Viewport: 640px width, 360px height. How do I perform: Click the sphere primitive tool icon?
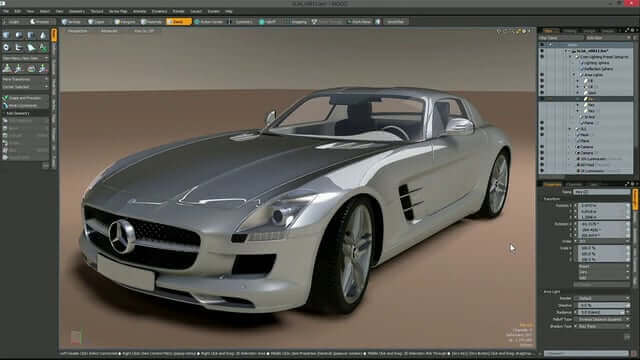(18, 36)
